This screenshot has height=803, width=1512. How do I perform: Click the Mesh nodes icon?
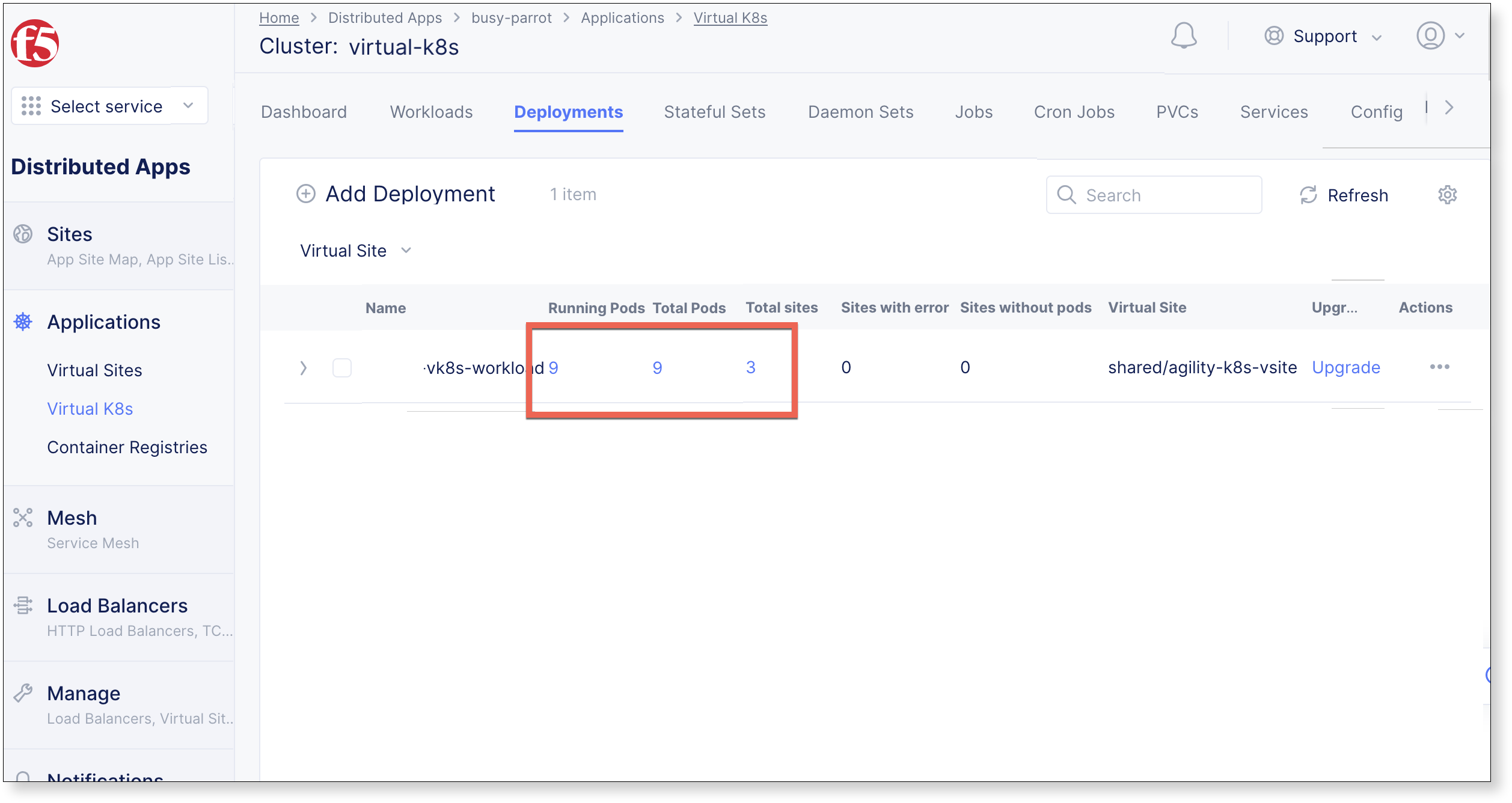[23, 518]
